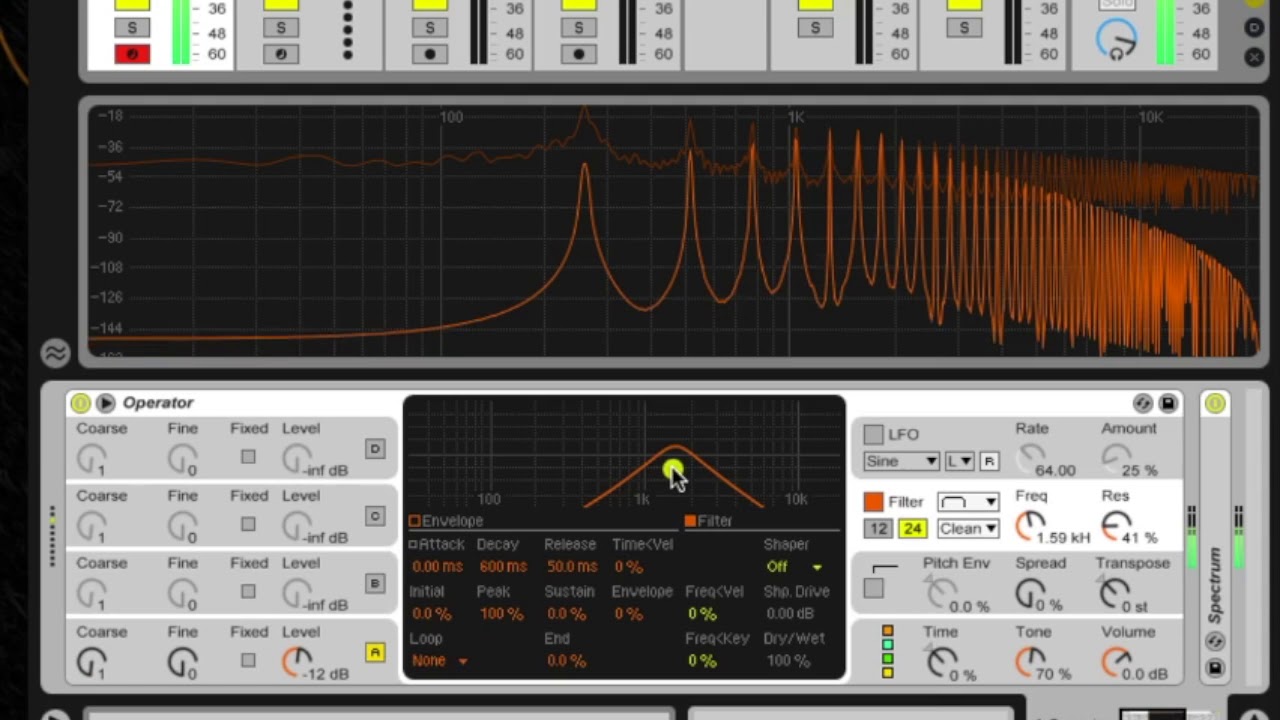Enable the Pitch Envelope switch

pyautogui.click(x=874, y=589)
